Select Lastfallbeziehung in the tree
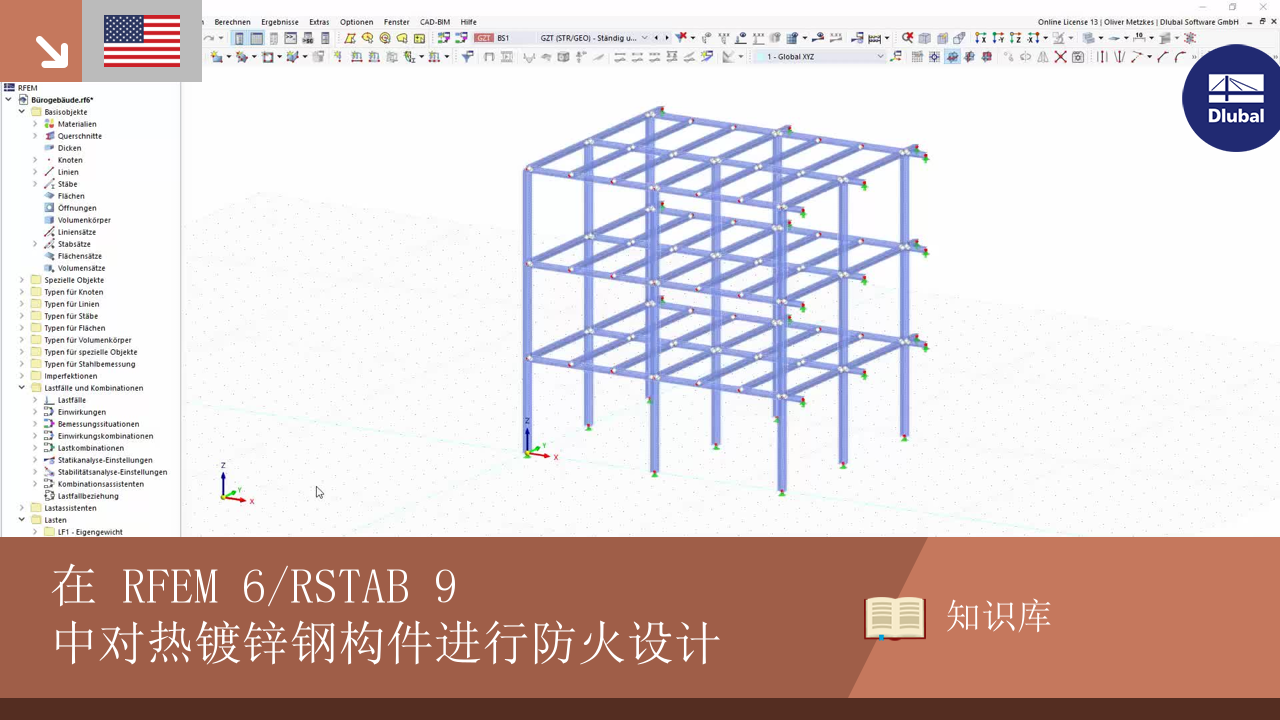This screenshot has height=720, width=1280. point(88,496)
